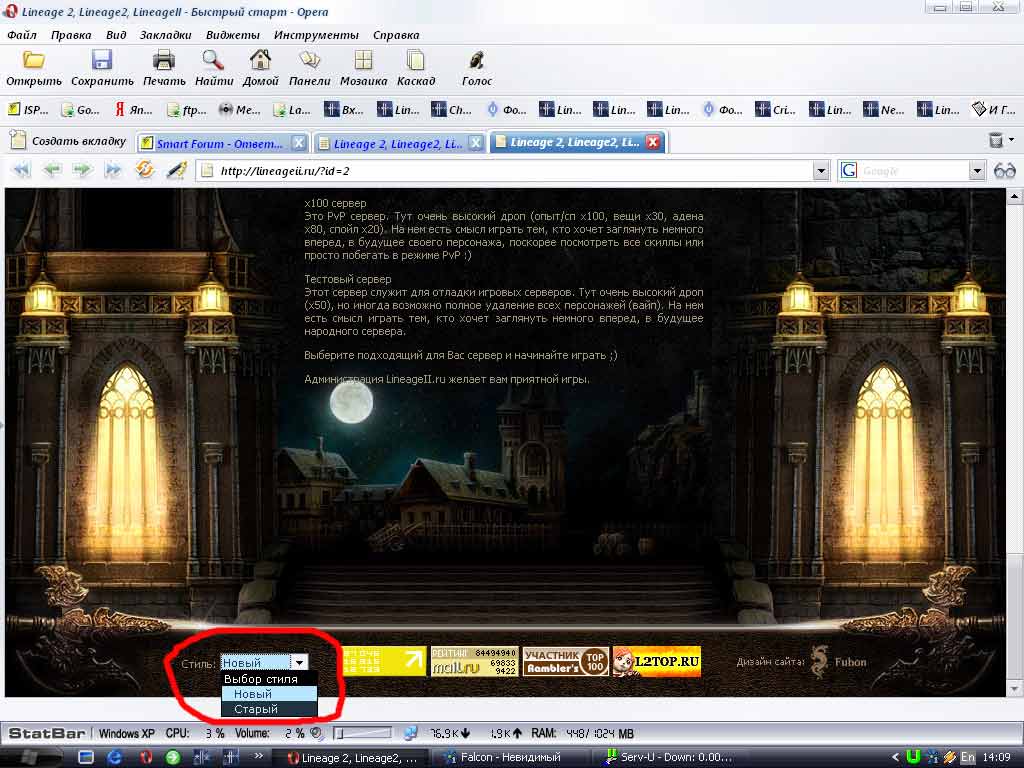The image size is (1024, 768).
Task: Open the closed tabs trash icon
Action: click(995, 140)
